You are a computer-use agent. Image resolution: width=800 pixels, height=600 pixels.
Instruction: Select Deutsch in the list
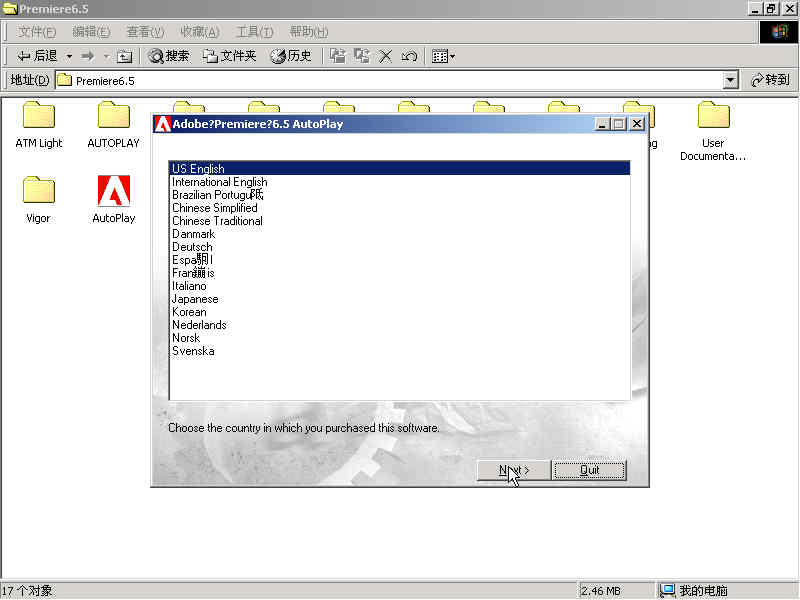[x=399, y=247]
